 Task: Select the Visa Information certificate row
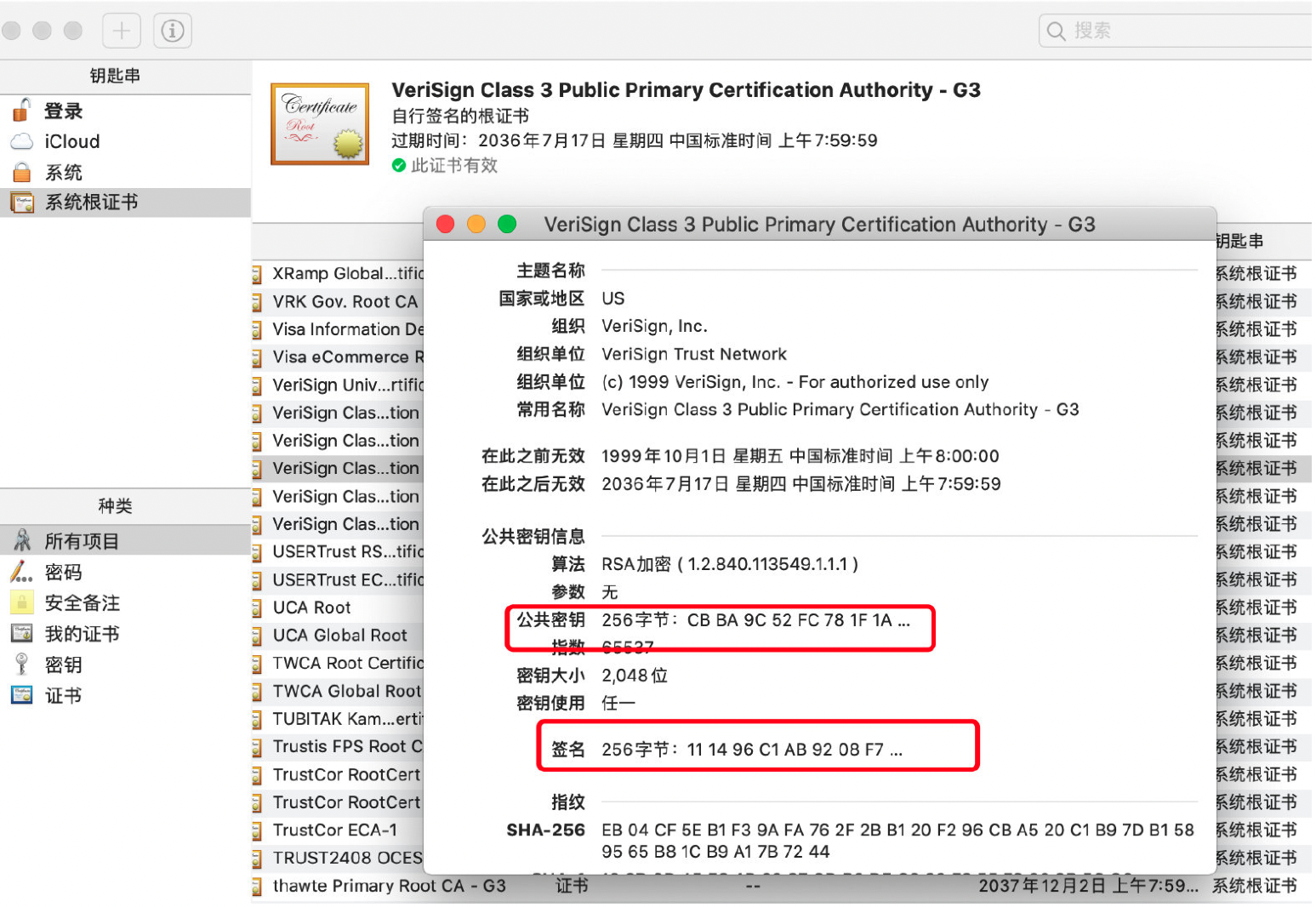[338, 329]
